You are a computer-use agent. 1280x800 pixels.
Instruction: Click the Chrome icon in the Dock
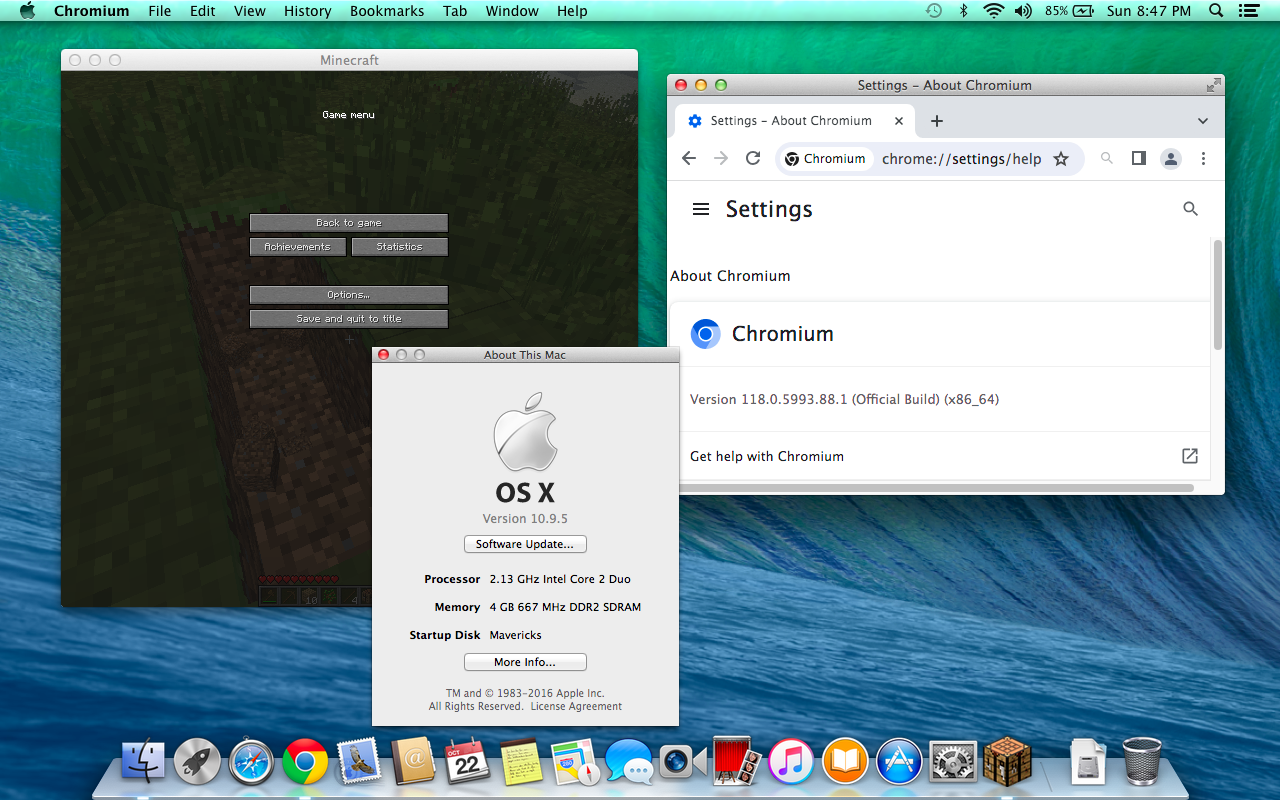(x=305, y=762)
